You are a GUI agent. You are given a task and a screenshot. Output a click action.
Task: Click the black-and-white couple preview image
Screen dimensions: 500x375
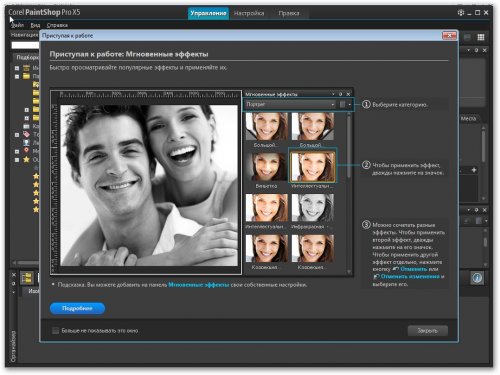tap(149, 185)
